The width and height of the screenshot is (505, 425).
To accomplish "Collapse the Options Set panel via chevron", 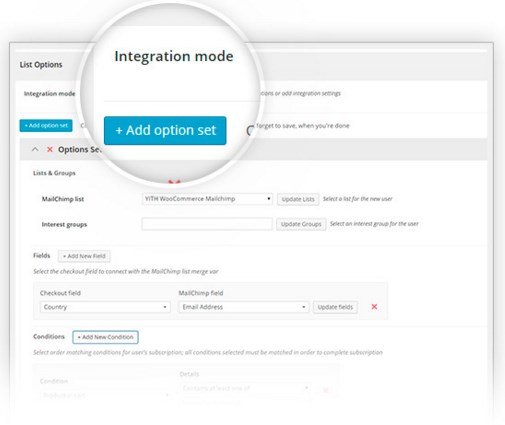I will tap(35, 149).
